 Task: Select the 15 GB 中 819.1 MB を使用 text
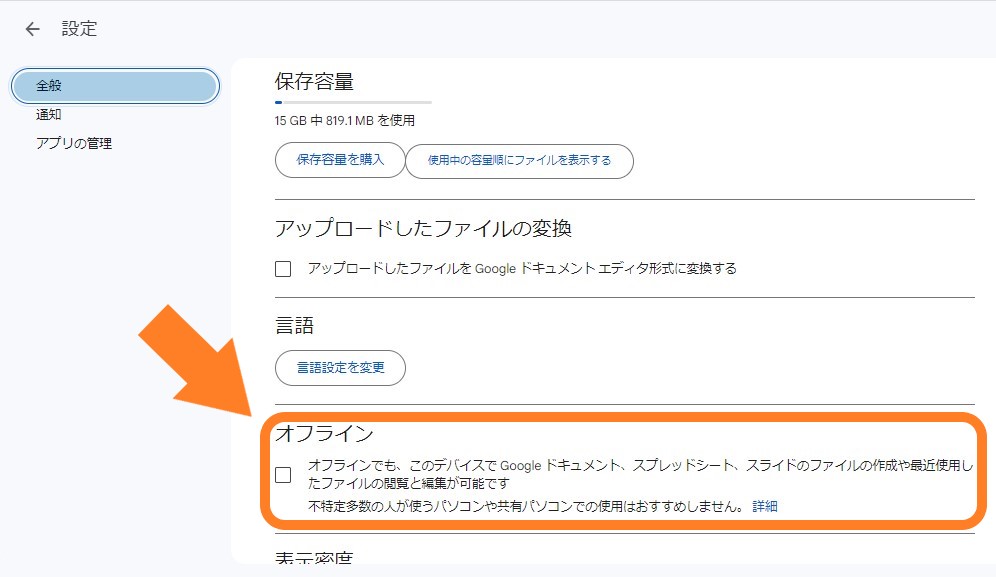click(x=344, y=121)
